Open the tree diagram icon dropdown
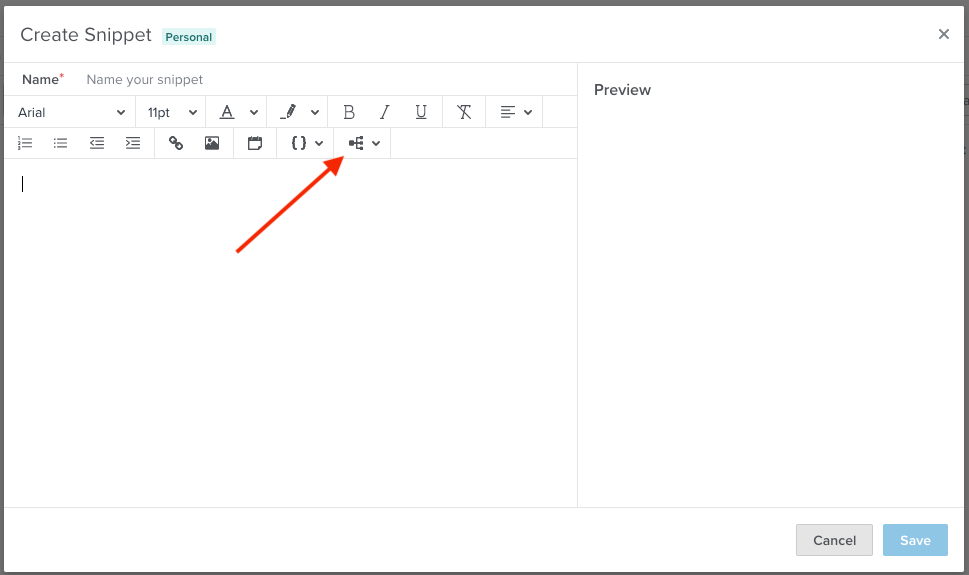Screen dimensions: 969x575 [x=363, y=143]
